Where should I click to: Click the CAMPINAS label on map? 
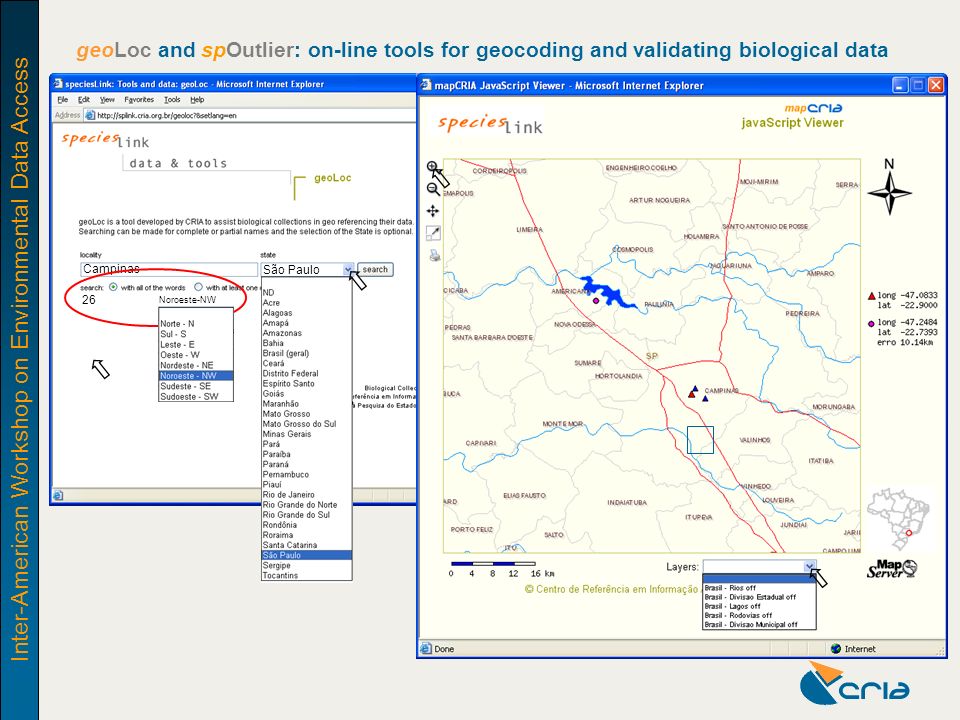click(x=721, y=391)
